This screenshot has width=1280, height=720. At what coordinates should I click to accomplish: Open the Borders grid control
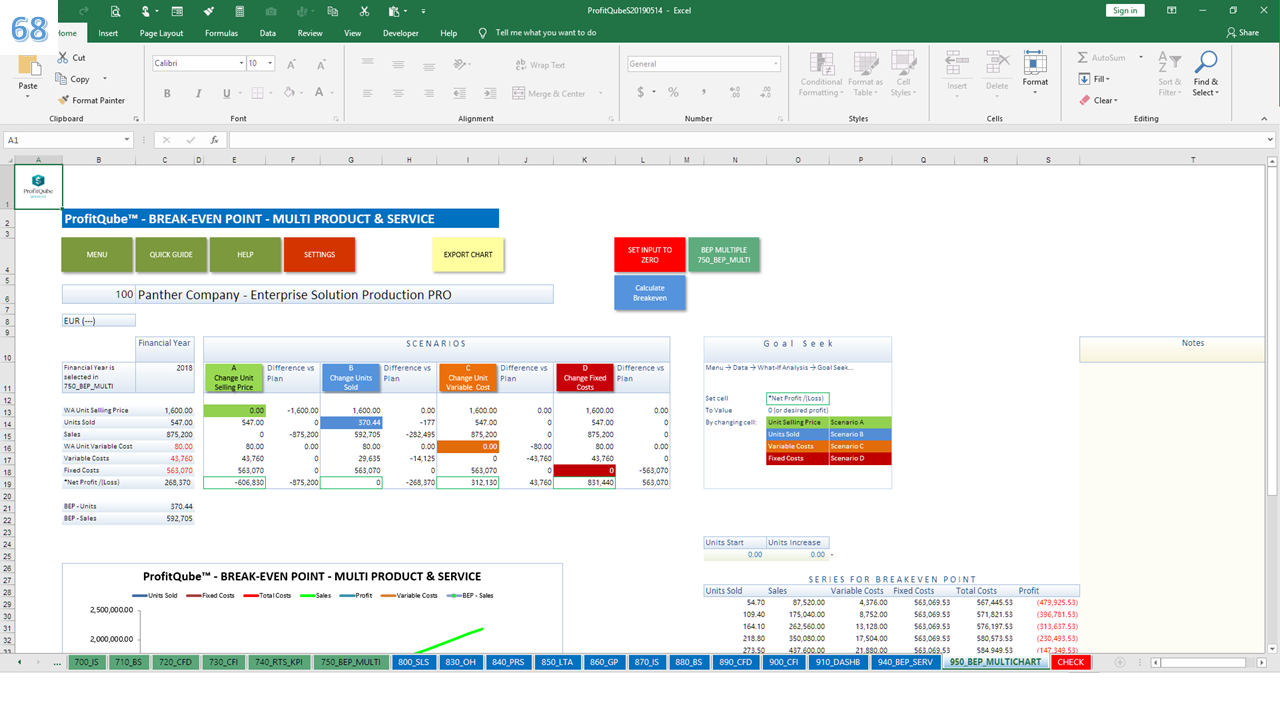(258, 93)
